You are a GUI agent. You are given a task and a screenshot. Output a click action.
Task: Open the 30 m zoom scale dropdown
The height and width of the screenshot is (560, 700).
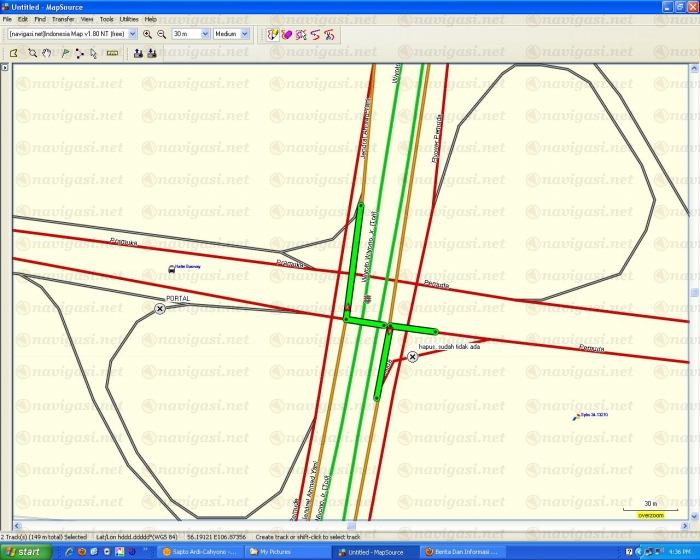point(205,34)
